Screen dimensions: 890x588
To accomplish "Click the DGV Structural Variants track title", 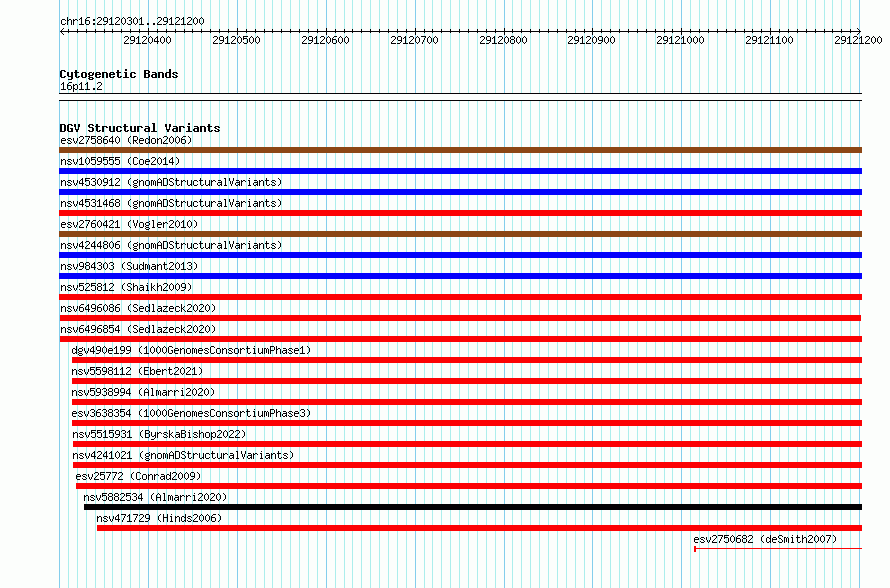I will [x=140, y=128].
